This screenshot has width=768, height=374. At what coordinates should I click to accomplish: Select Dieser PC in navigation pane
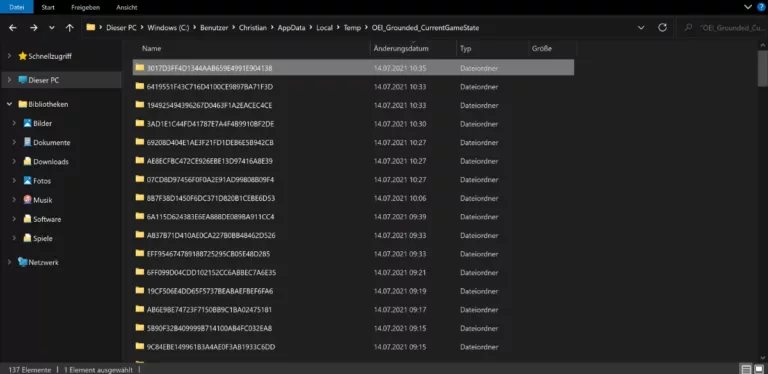pyautogui.click(x=44, y=80)
